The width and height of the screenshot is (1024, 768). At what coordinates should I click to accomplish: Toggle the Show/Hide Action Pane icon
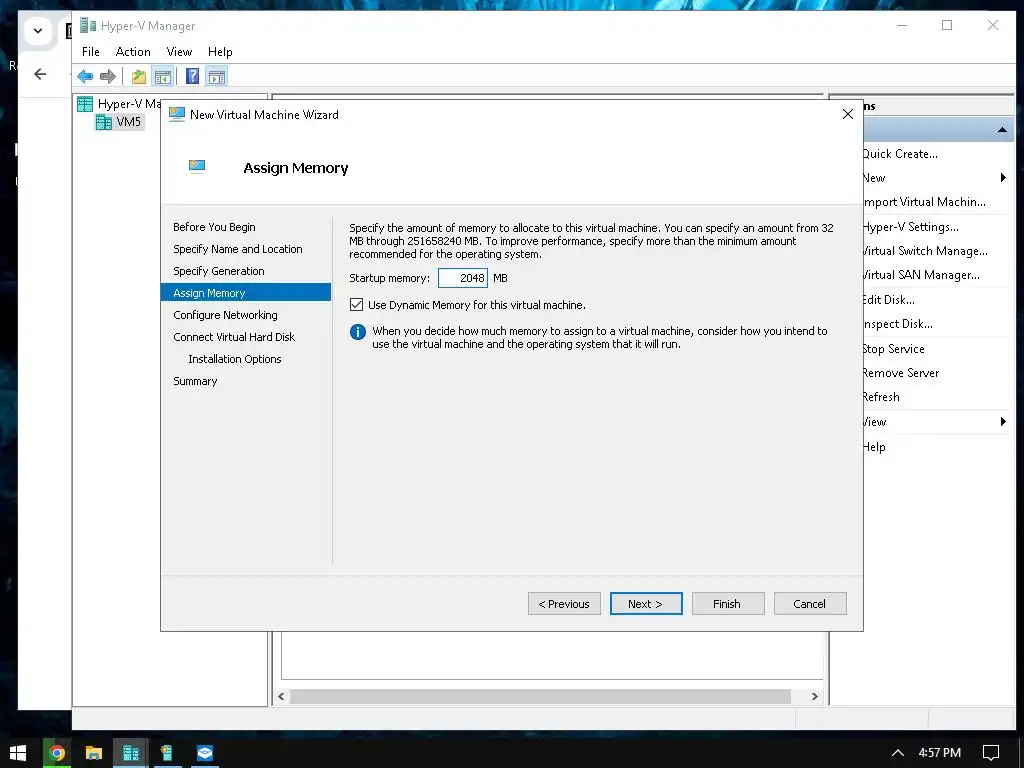pos(217,76)
